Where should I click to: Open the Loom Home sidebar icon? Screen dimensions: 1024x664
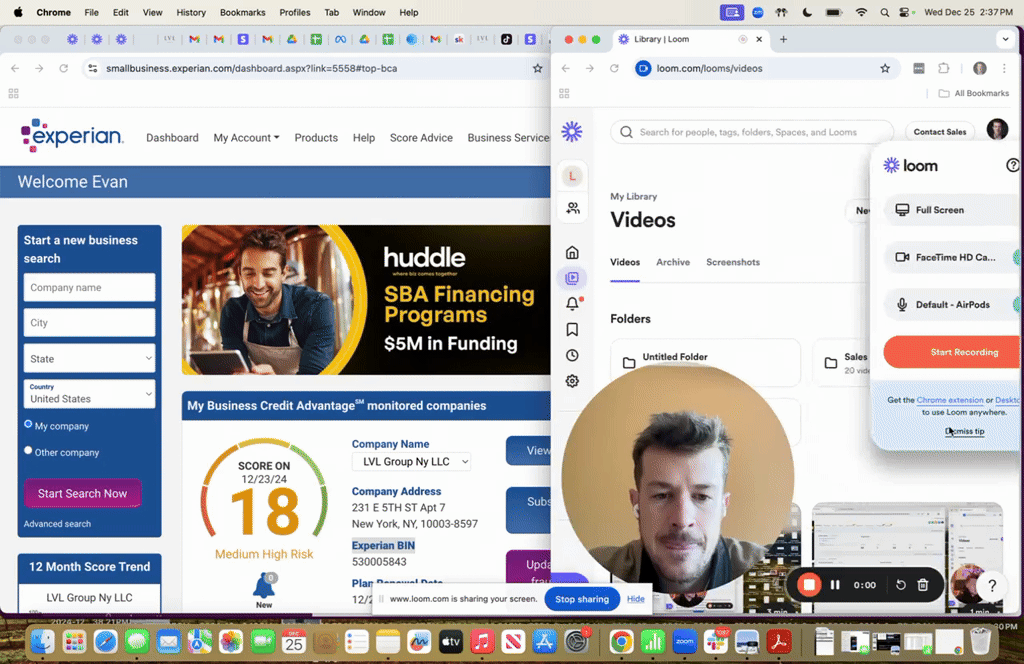(x=572, y=253)
